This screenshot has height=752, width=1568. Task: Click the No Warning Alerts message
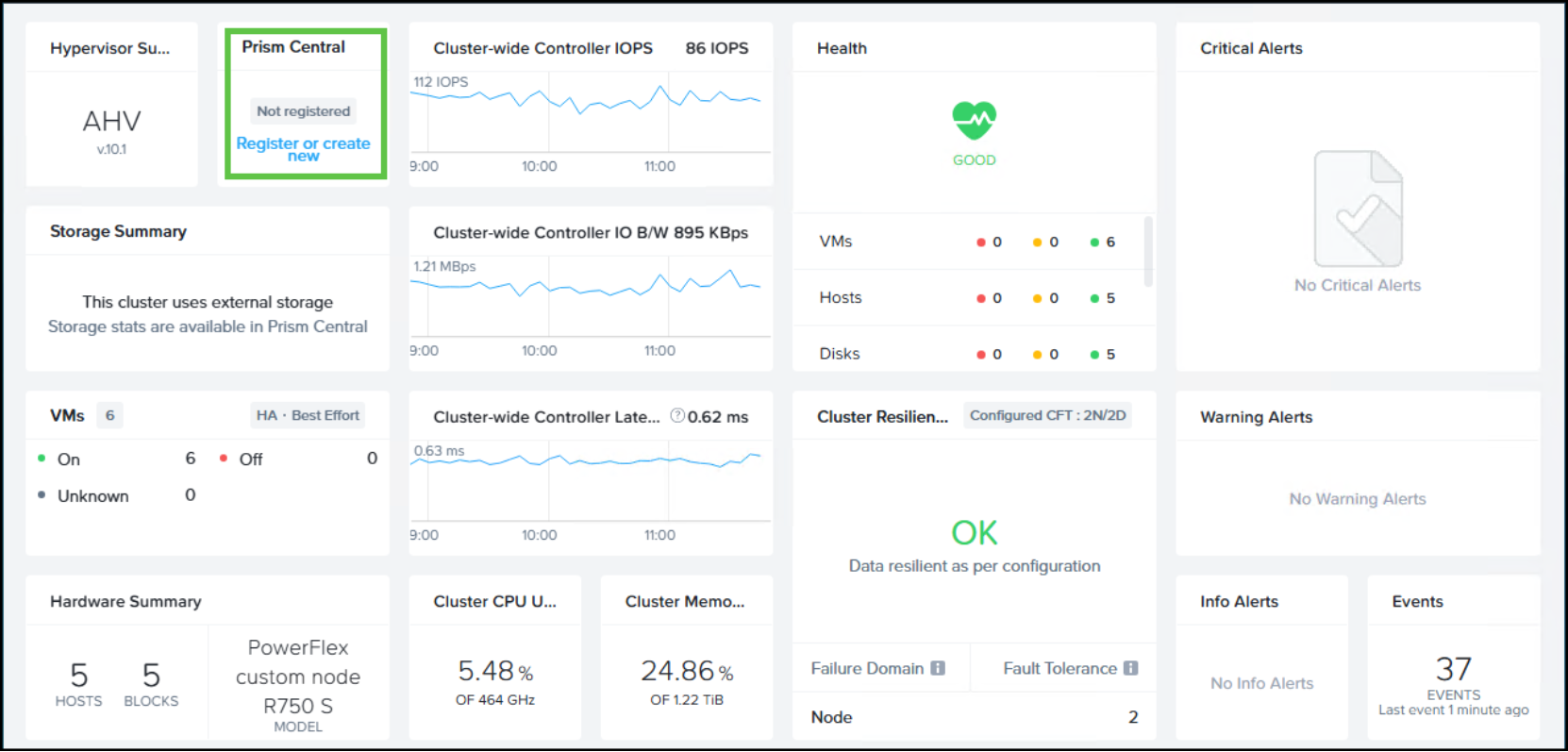tap(1358, 499)
